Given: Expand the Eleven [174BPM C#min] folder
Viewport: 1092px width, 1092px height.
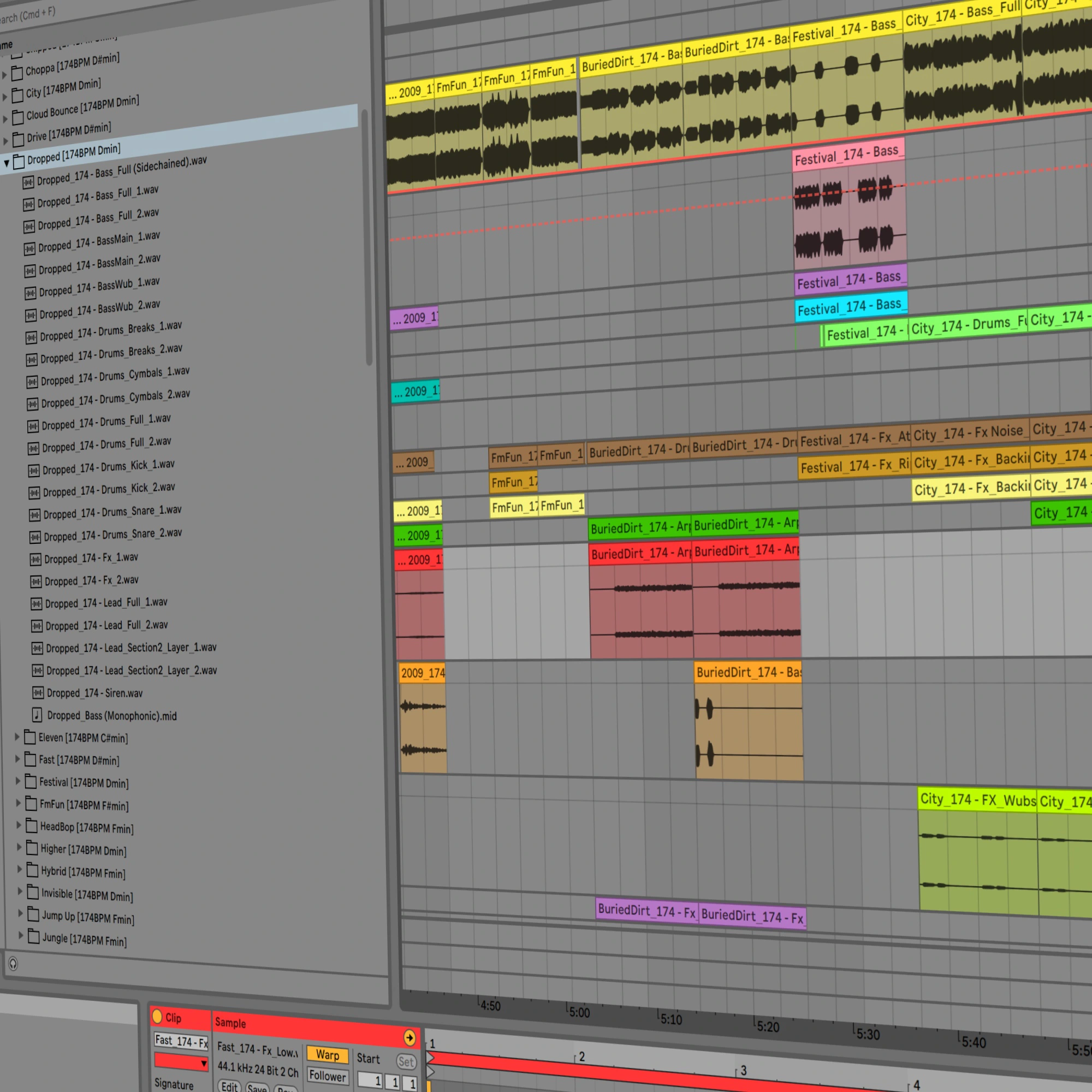Looking at the screenshot, I should click(17, 737).
